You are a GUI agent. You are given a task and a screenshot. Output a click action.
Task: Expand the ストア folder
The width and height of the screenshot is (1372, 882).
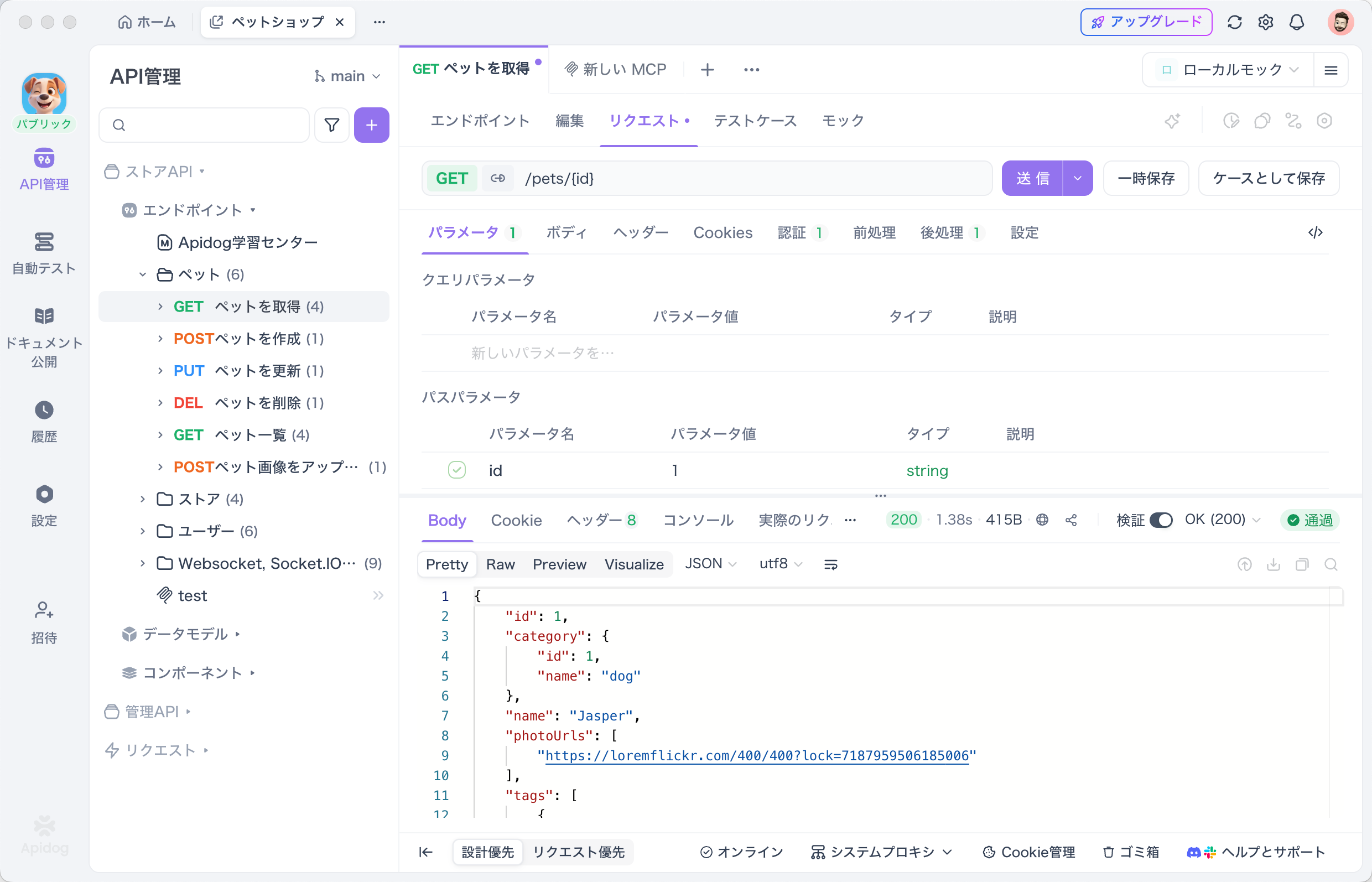[143, 500]
